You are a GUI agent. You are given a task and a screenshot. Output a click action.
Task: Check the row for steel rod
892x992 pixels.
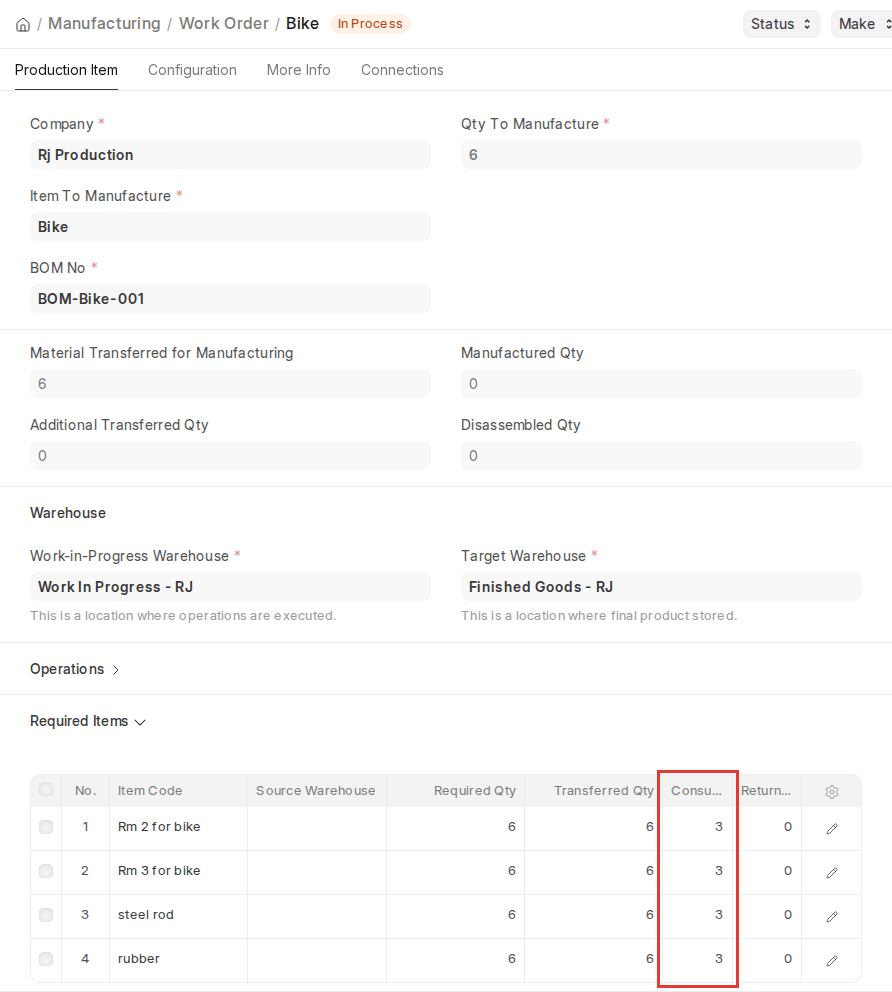(46, 915)
